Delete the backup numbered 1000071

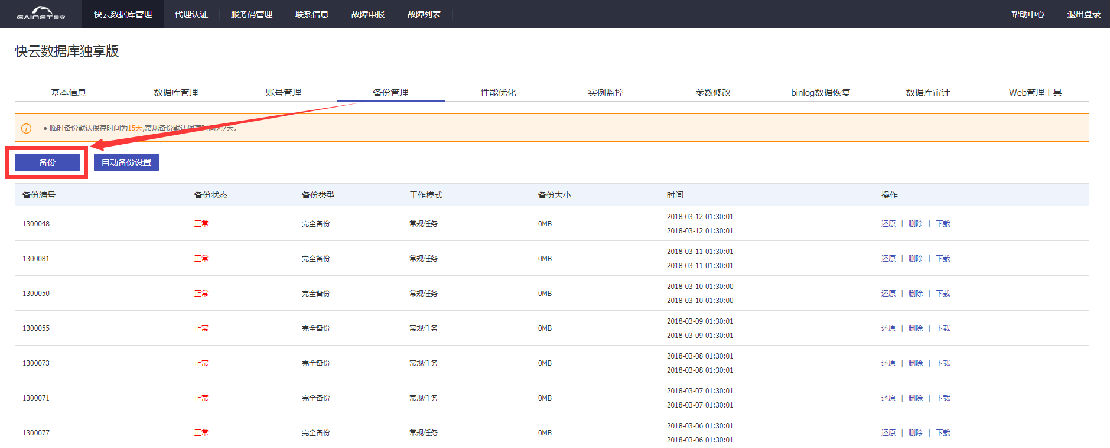(915, 398)
